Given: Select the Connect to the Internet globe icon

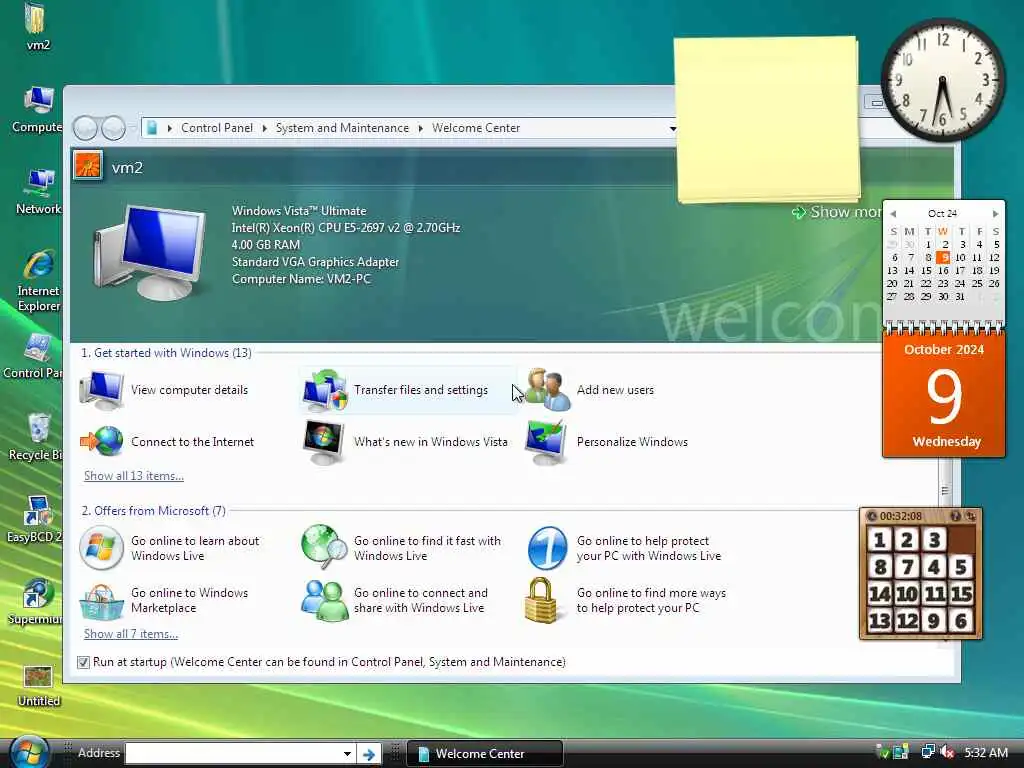Looking at the screenshot, I should (101, 441).
